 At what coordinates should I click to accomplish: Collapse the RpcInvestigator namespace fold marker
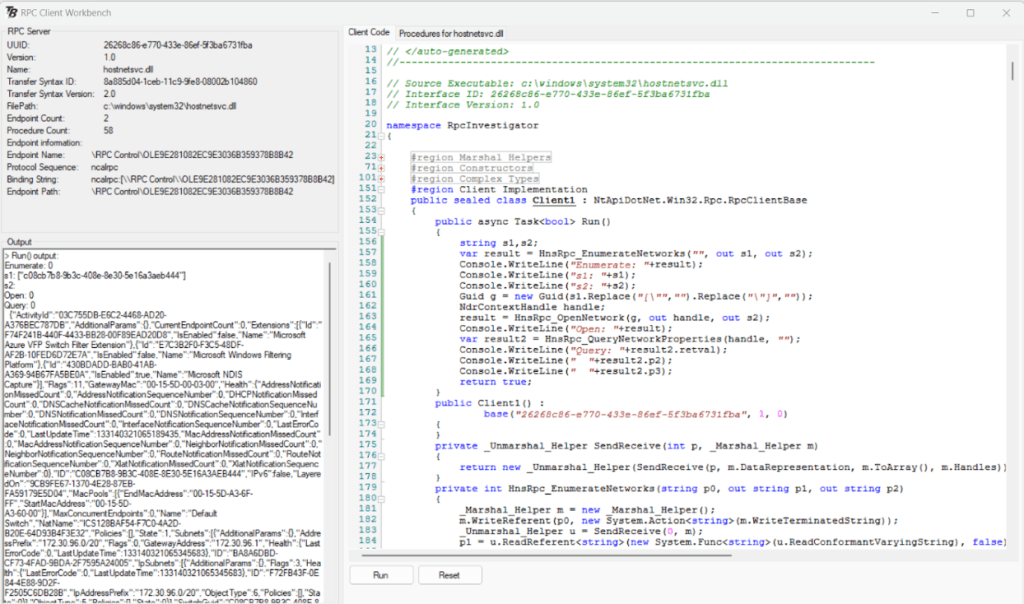pos(383,136)
